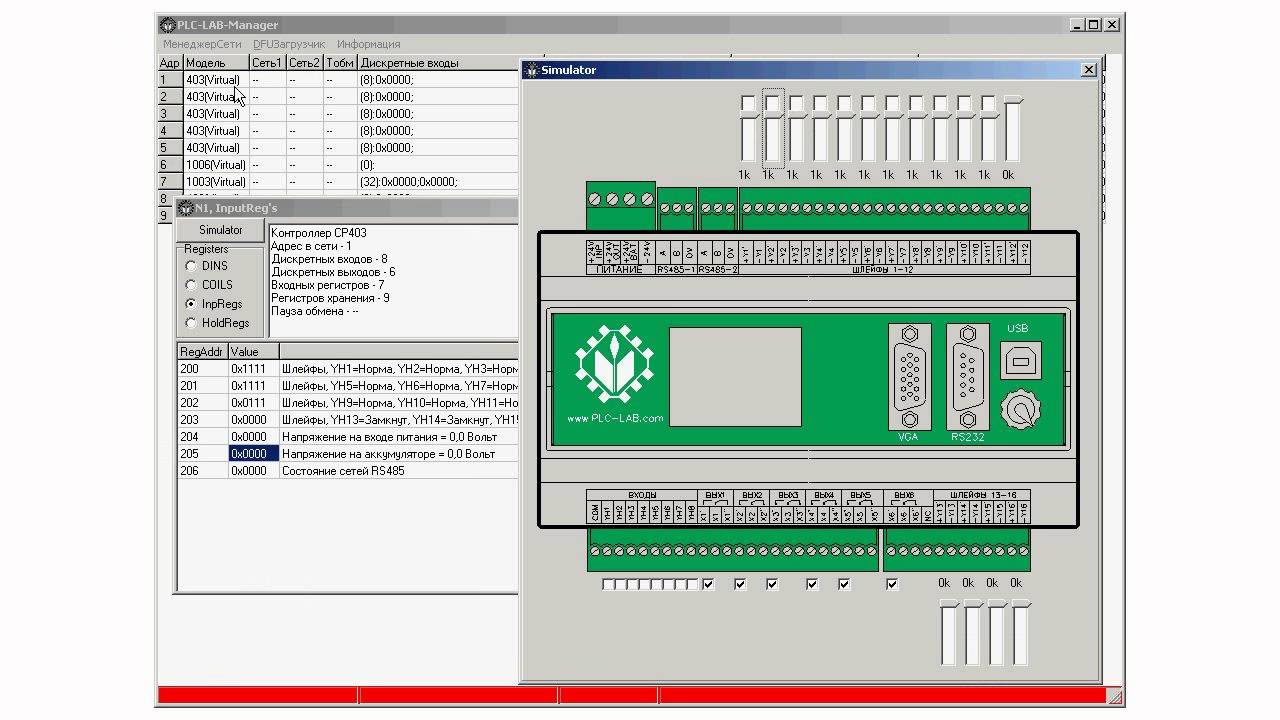This screenshot has width=1280, height=720.
Task: Click the RS485-1 terminal label
Action: coord(676,270)
